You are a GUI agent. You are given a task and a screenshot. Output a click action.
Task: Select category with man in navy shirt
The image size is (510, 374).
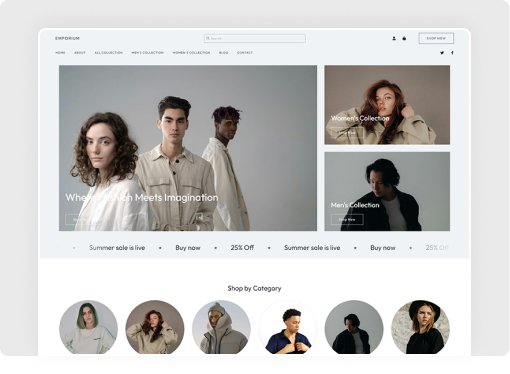(287, 327)
